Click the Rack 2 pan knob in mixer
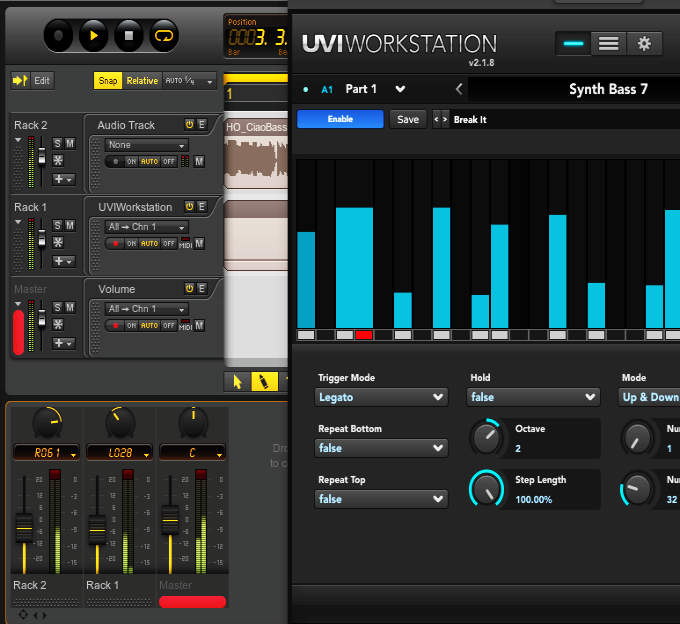 click(47, 422)
